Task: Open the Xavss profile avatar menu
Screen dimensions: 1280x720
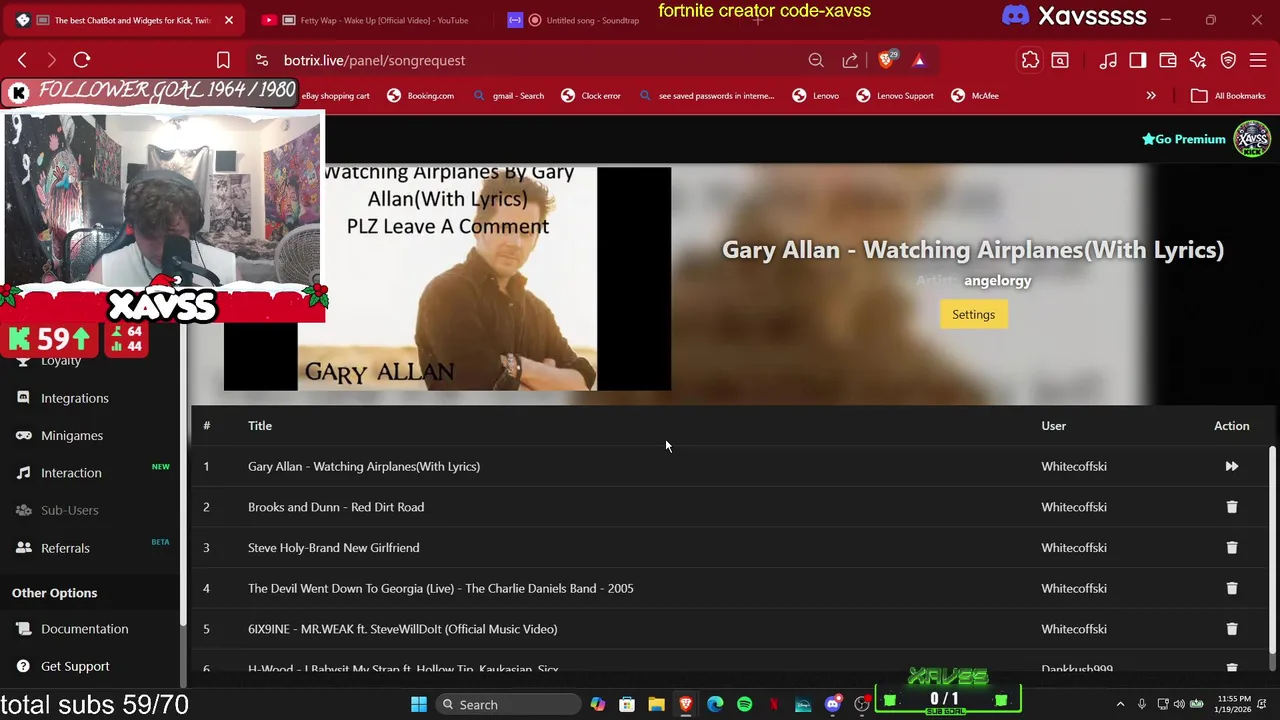Action: 1252,139
